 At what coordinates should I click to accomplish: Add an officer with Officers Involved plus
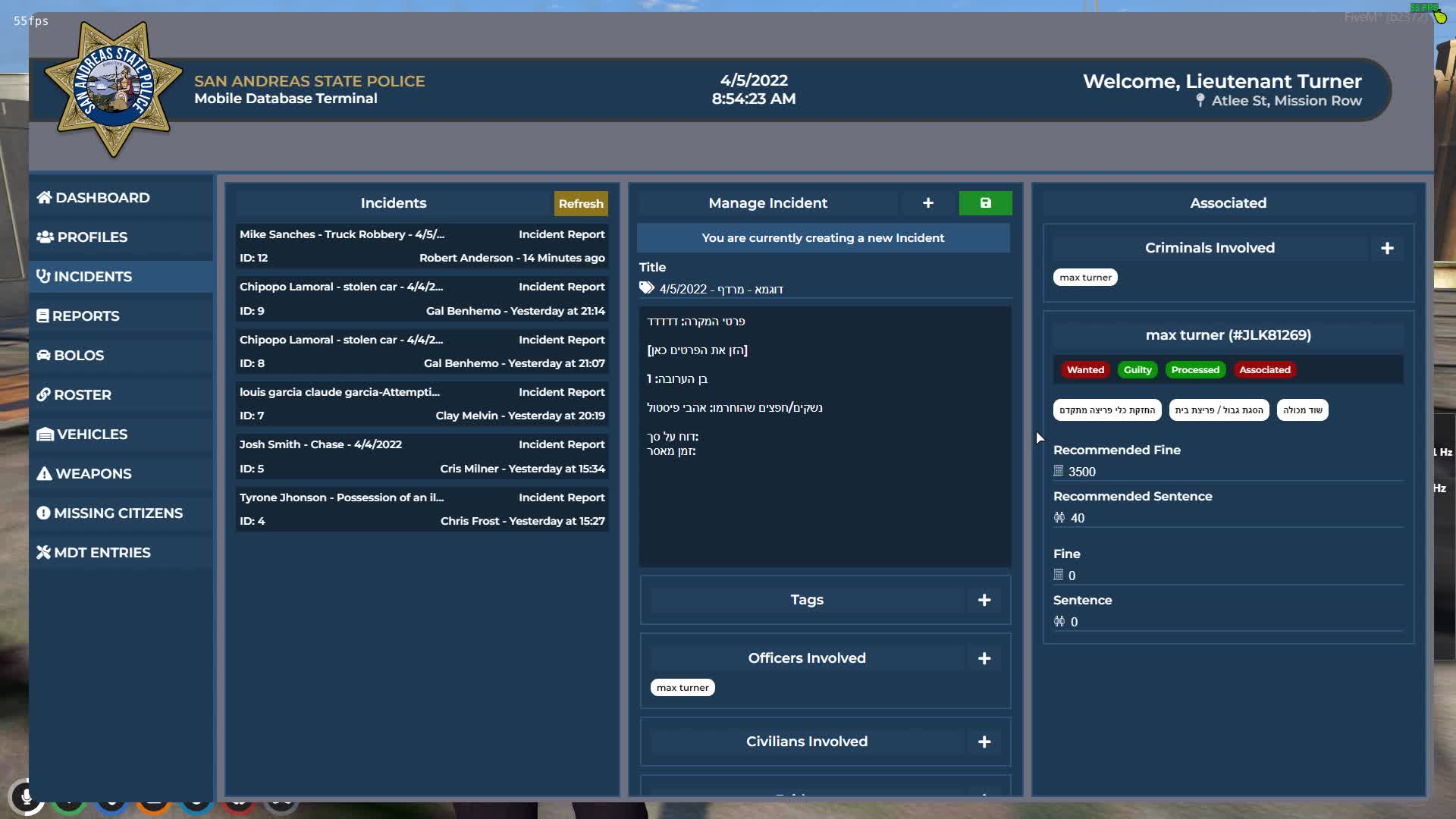[x=984, y=658]
